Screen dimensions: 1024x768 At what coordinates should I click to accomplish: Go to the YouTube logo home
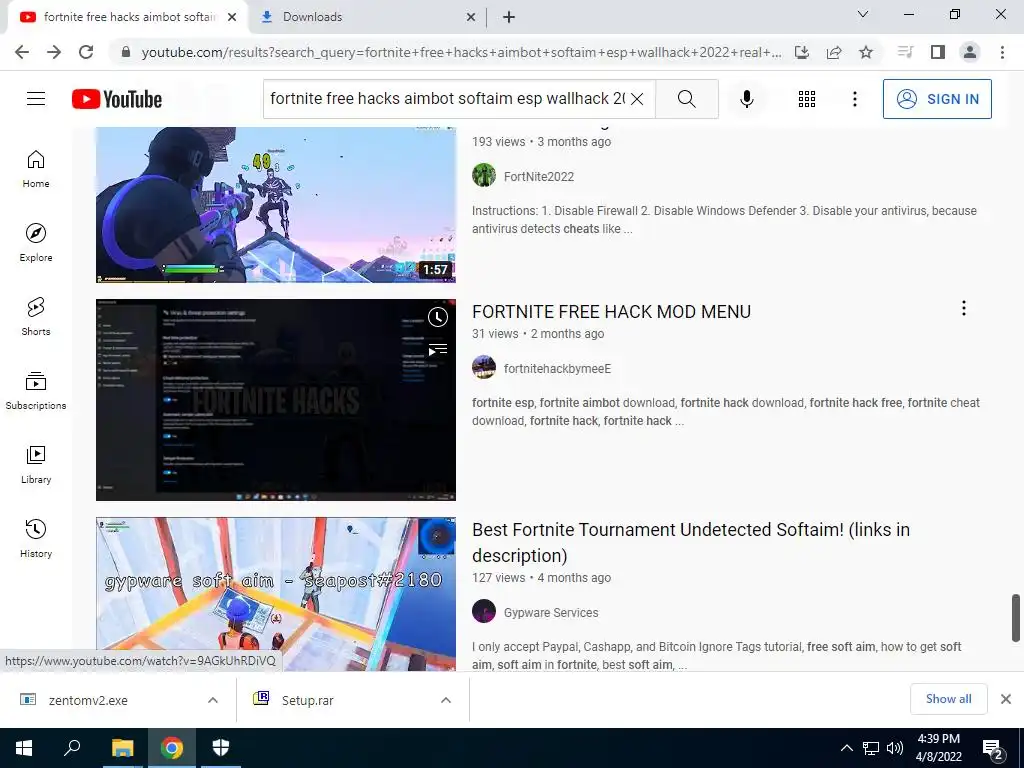pyautogui.click(x=117, y=99)
